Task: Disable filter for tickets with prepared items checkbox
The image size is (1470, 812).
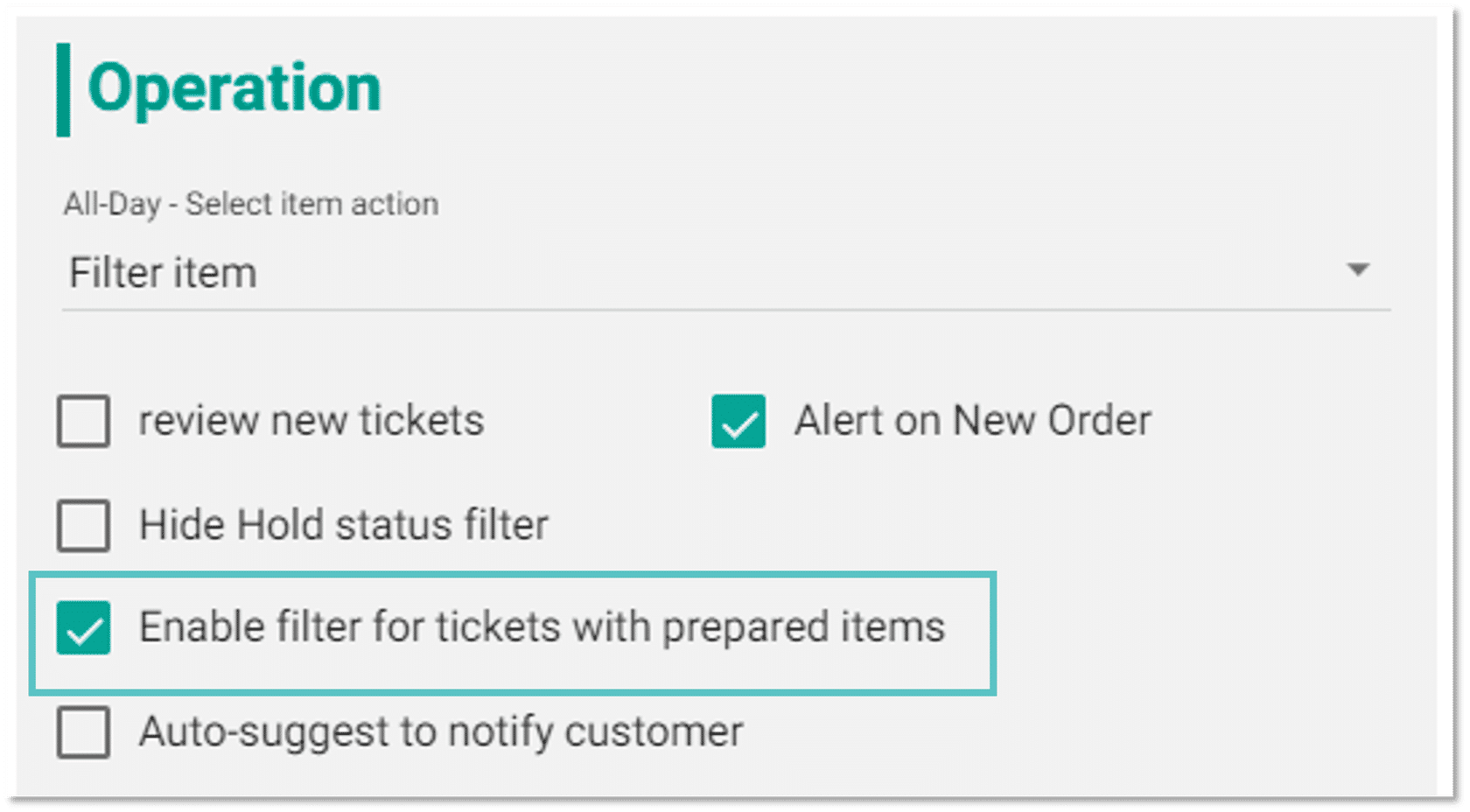Action: click(84, 627)
